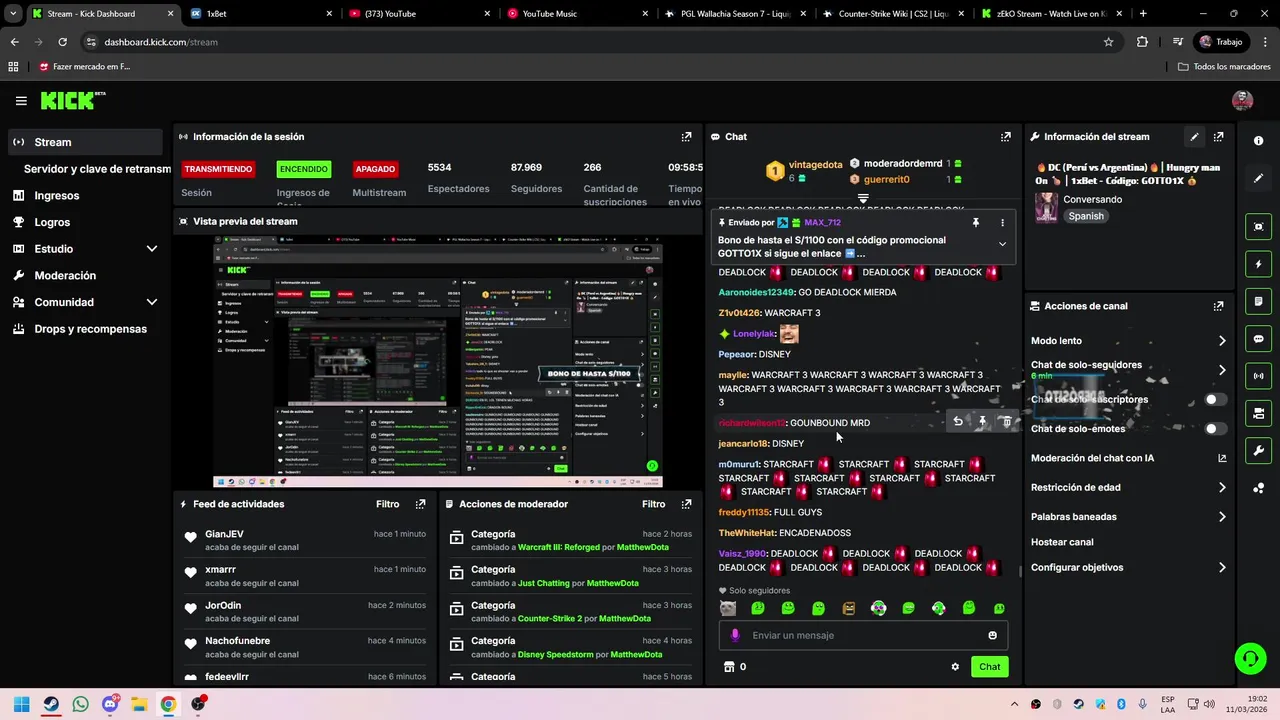
Task: Open the Windows Start menu
Action: pos(21,704)
